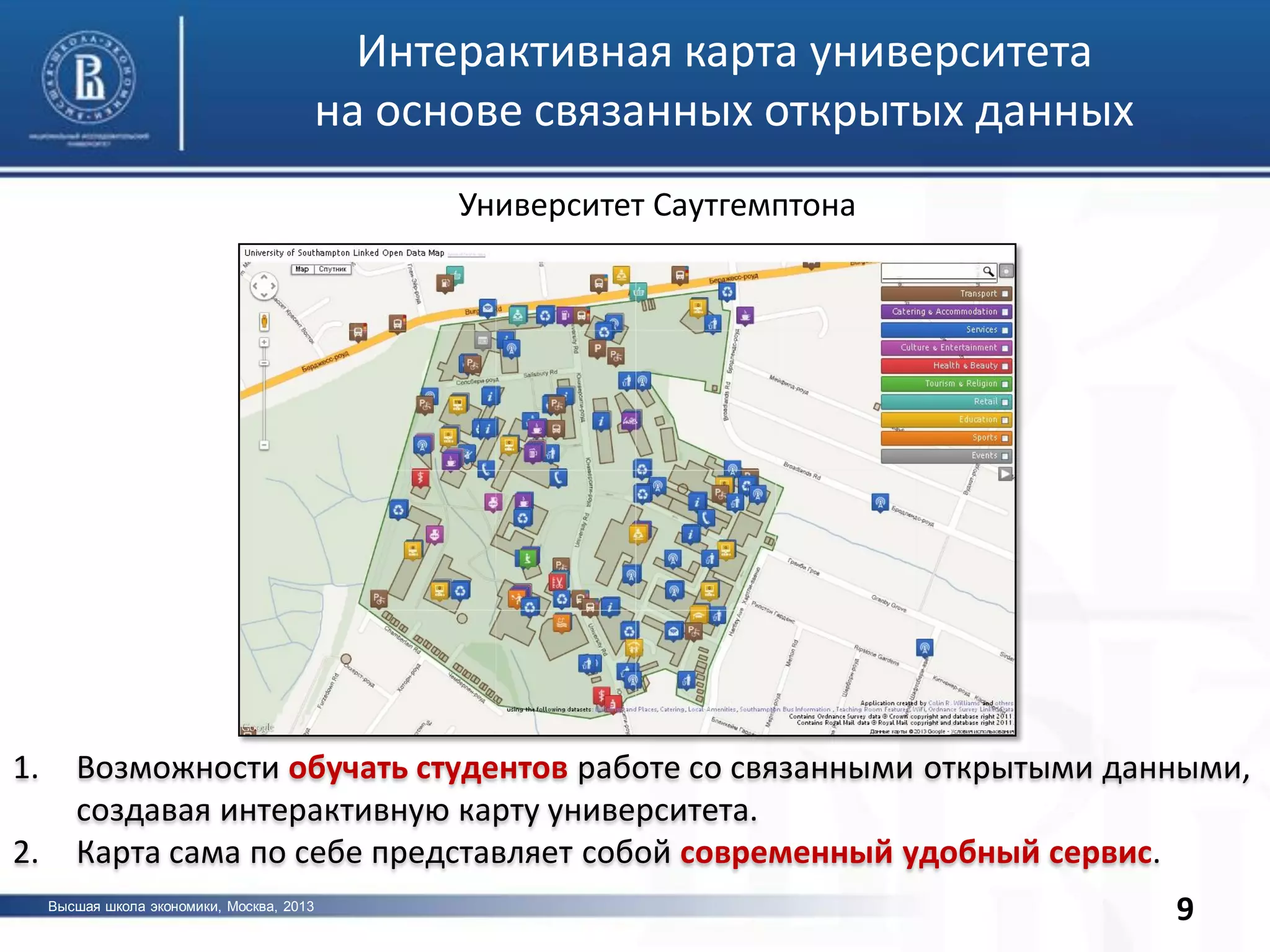Click inside the map search field
1270x952 pixels.
[x=930, y=271]
